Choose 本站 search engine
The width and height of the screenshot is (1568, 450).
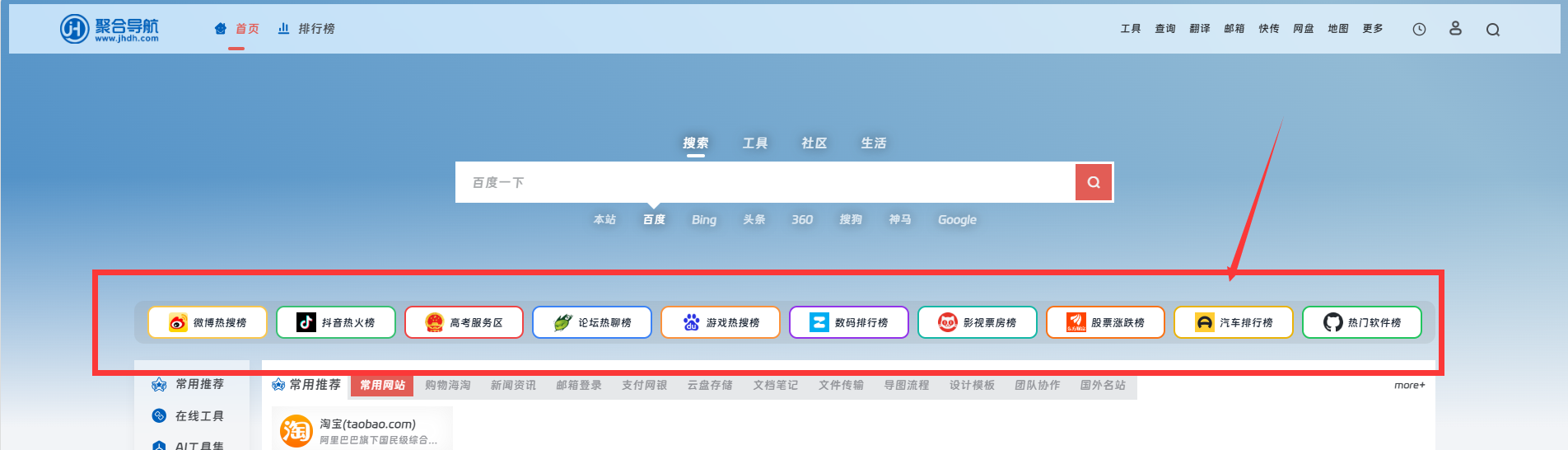coord(604,220)
